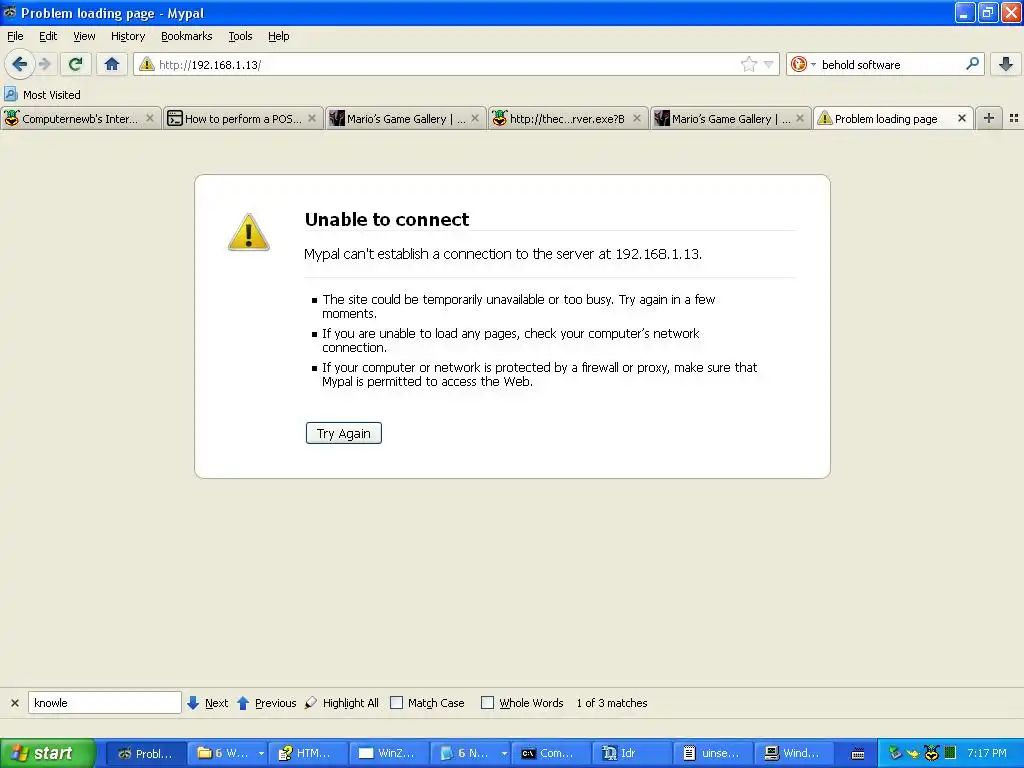Viewport: 1024px width, 768px height.
Task: Click the Forward arrow button
Action: [44, 64]
